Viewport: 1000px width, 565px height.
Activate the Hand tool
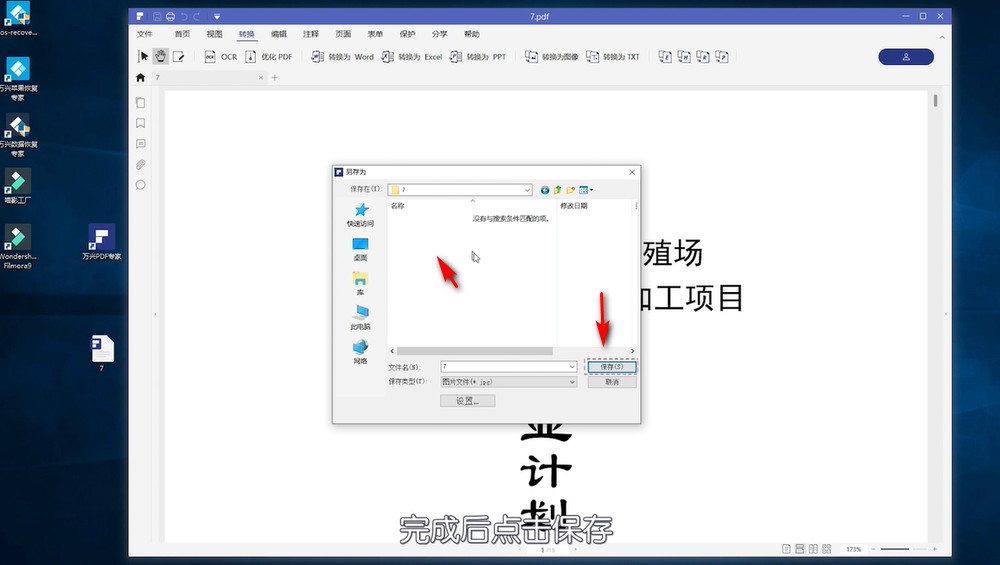click(161, 57)
